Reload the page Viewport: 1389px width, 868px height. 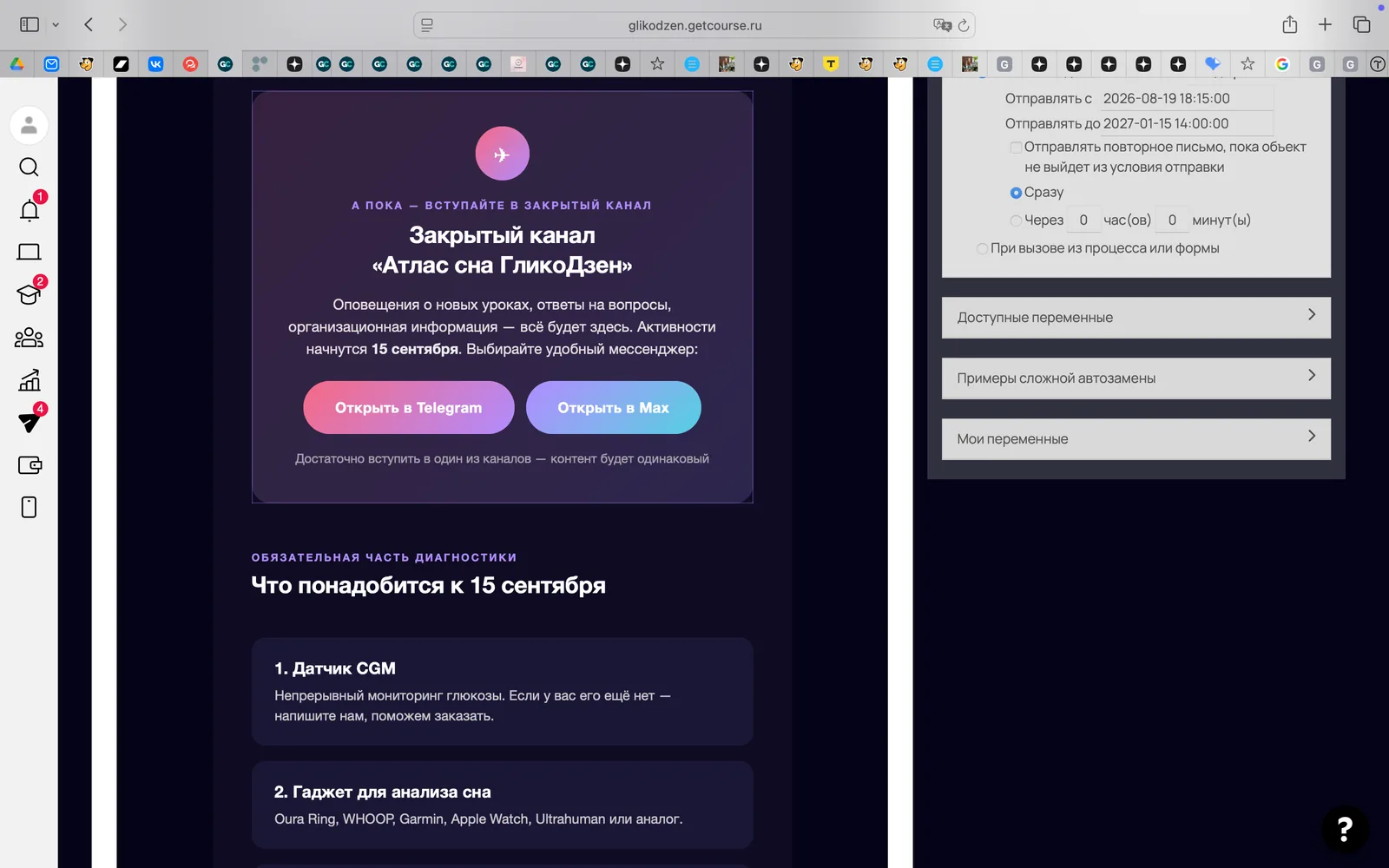pyautogui.click(x=964, y=25)
